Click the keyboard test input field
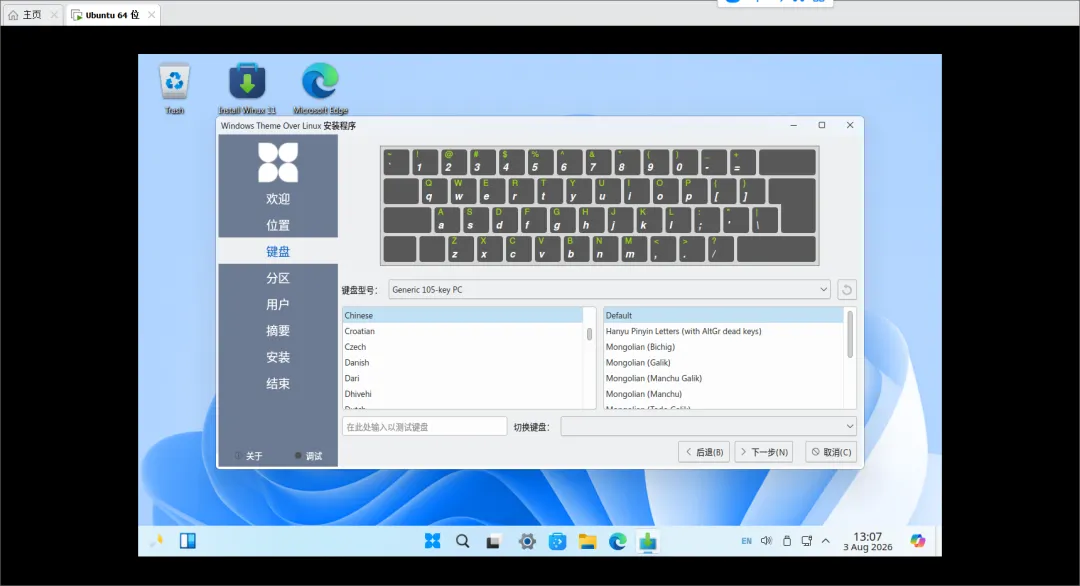 click(x=424, y=426)
